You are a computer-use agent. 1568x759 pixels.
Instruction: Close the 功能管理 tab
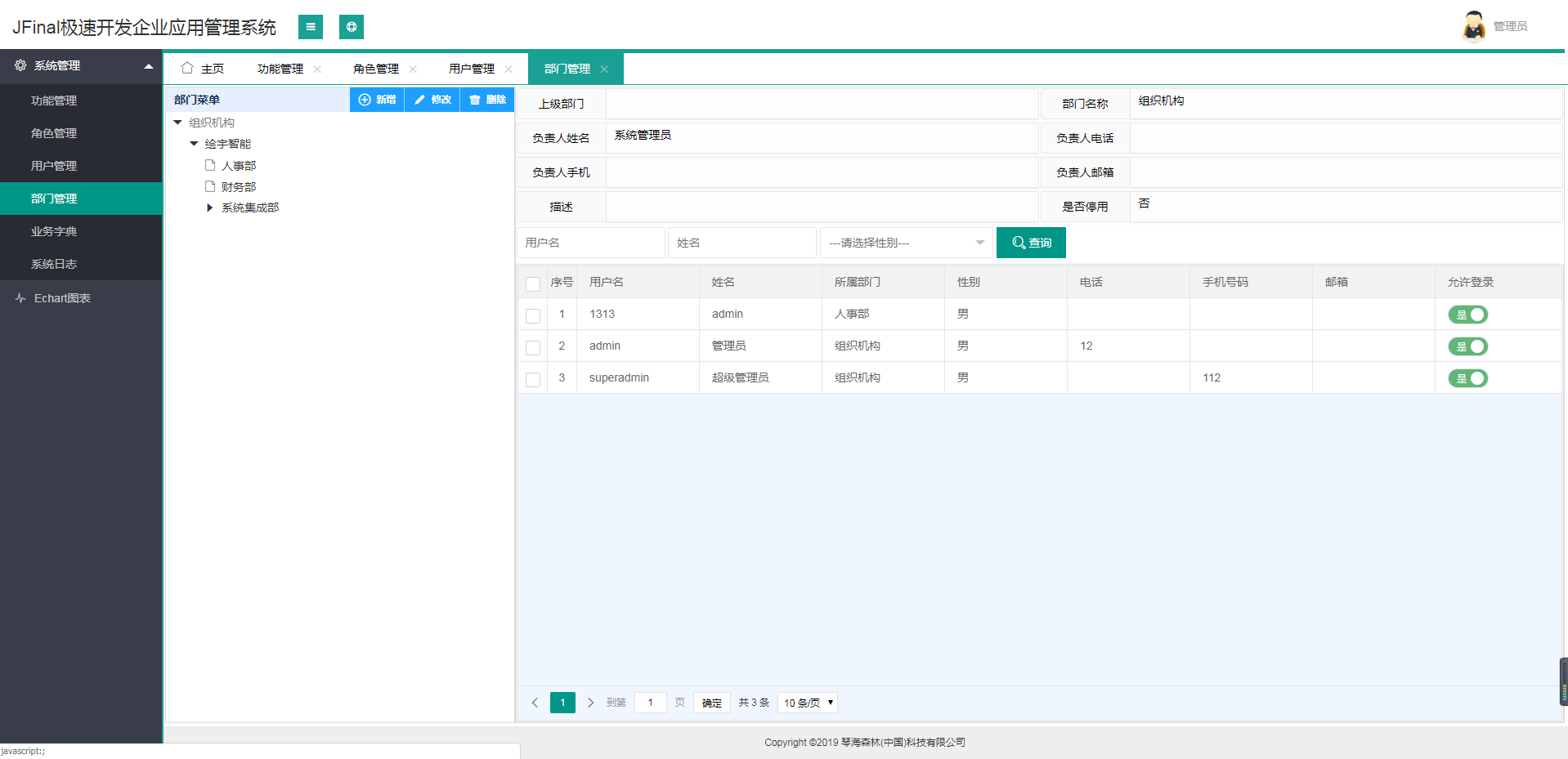[x=317, y=69]
